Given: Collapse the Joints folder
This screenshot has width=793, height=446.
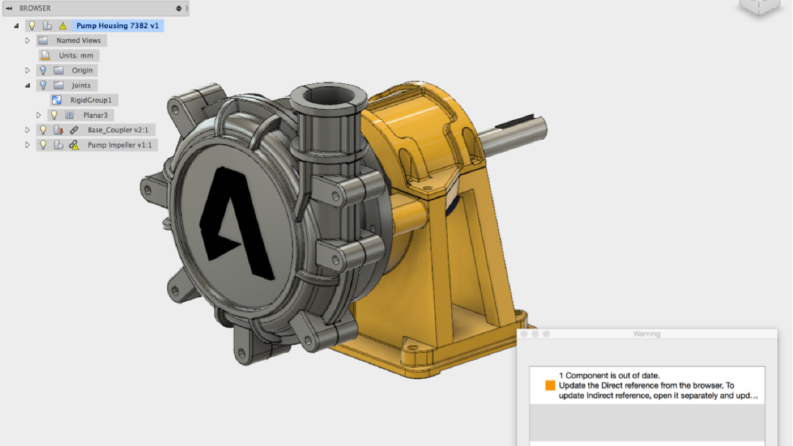Looking at the screenshot, I should point(27,85).
